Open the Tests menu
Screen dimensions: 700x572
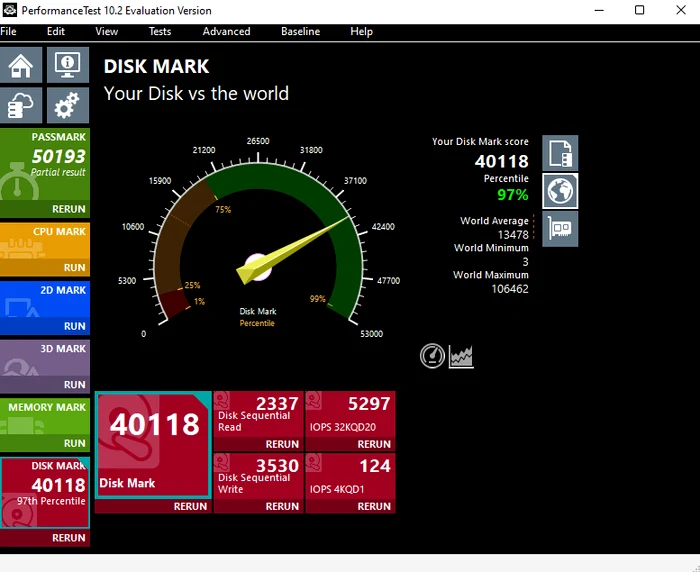pos(160,32)
